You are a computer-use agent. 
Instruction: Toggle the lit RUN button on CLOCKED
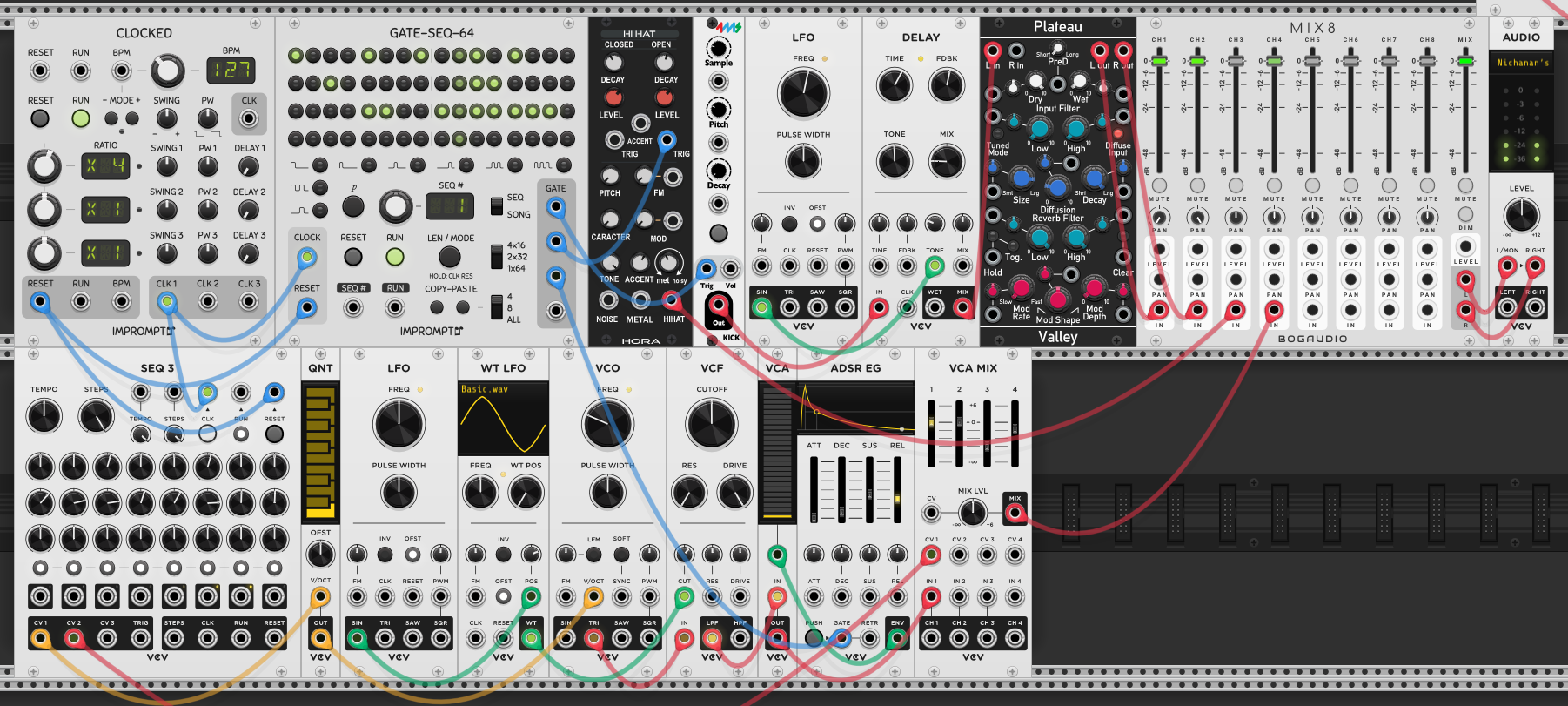tap(81, 118)
